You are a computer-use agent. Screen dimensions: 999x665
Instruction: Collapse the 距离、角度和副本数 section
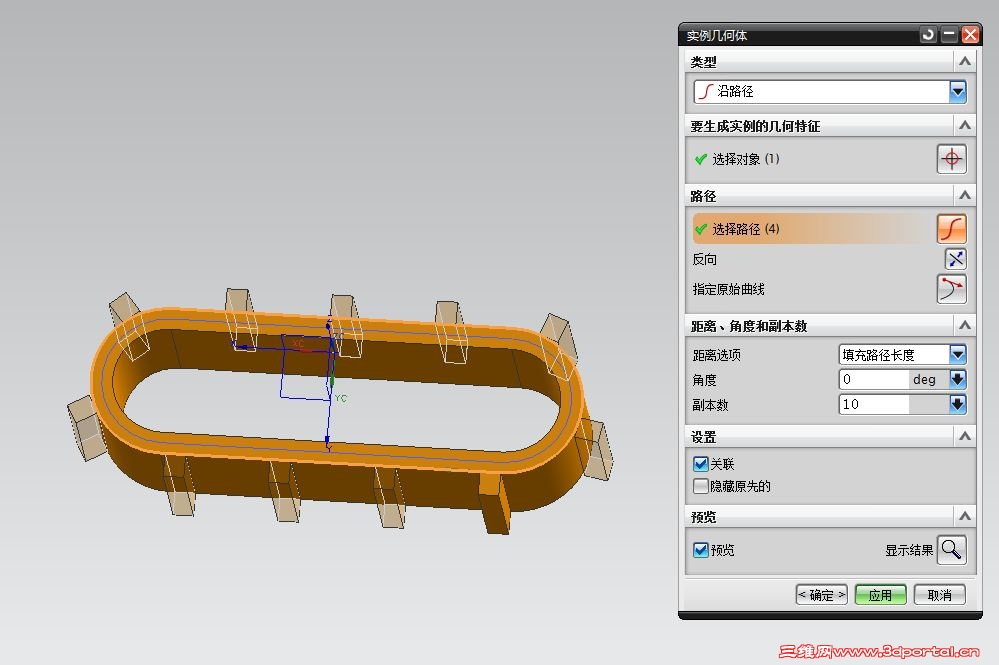[x=965, y=325]
